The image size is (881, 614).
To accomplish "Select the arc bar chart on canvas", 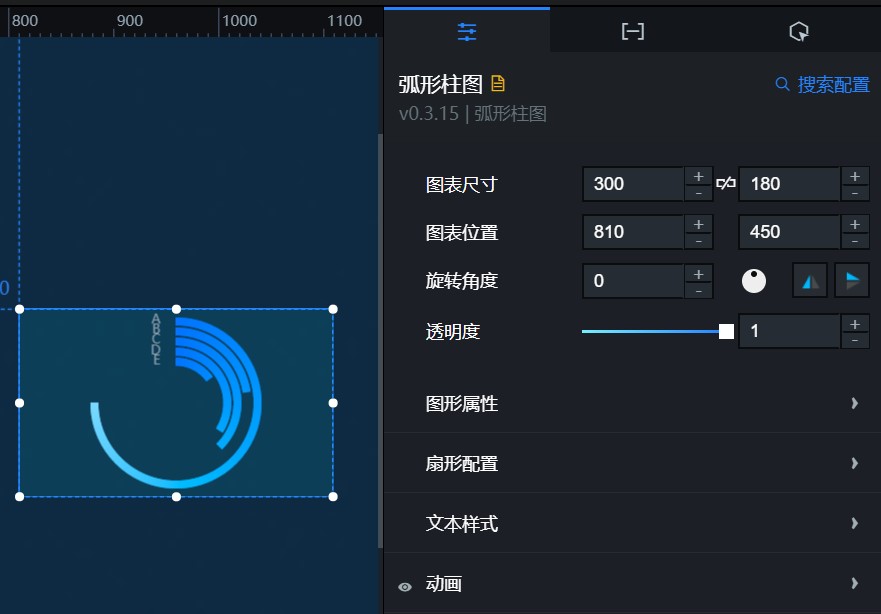I will (176, 403).
